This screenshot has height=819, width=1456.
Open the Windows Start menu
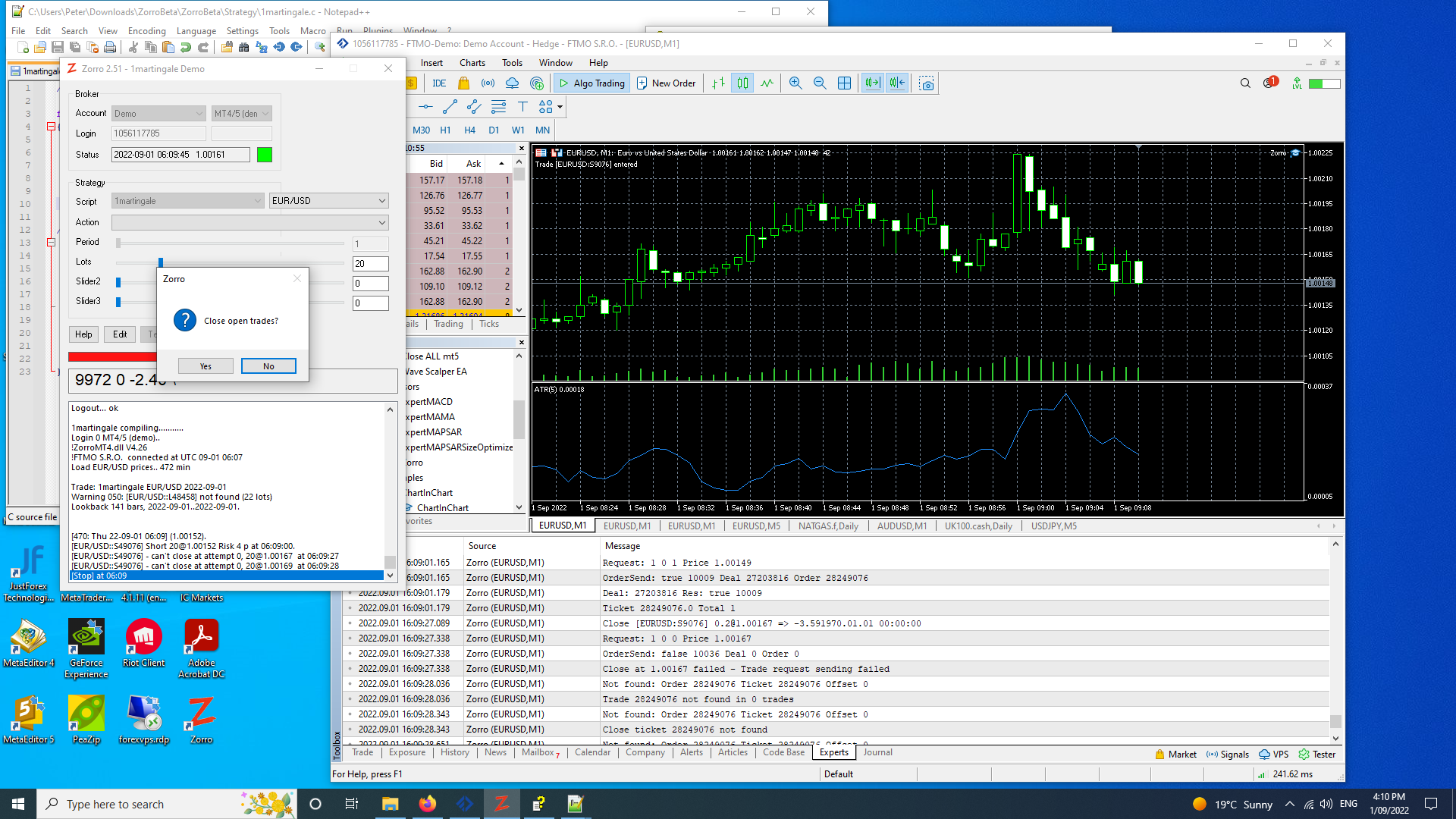tap(18, 804)
